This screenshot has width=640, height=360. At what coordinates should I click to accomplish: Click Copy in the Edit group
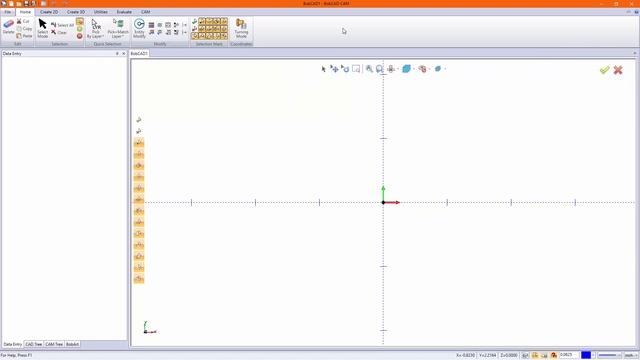(x=24, y=29)
